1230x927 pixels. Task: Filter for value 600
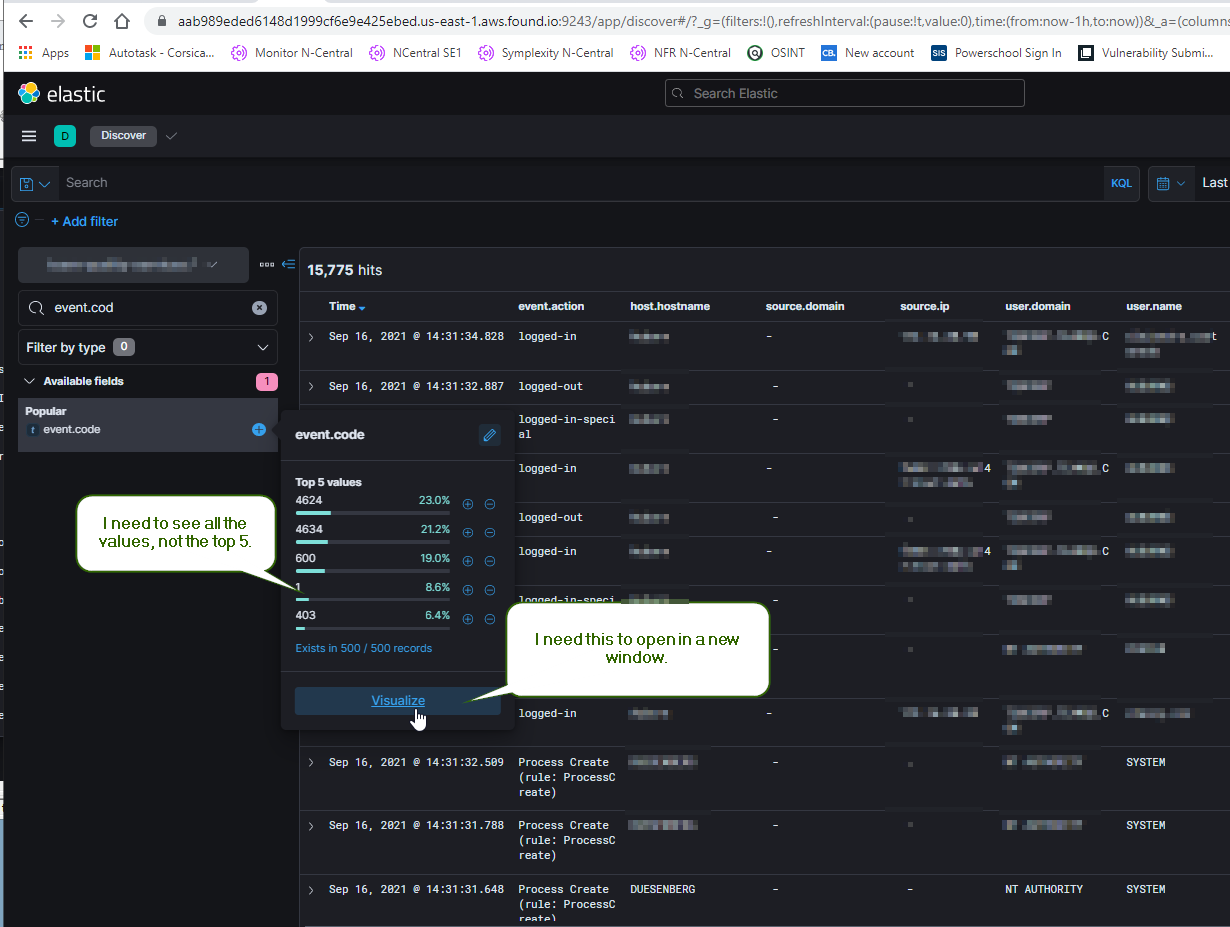(468, 562)
